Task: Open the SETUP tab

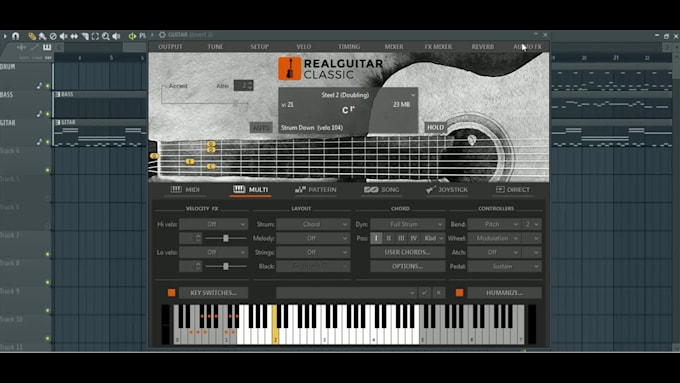Action: [259, 47]
